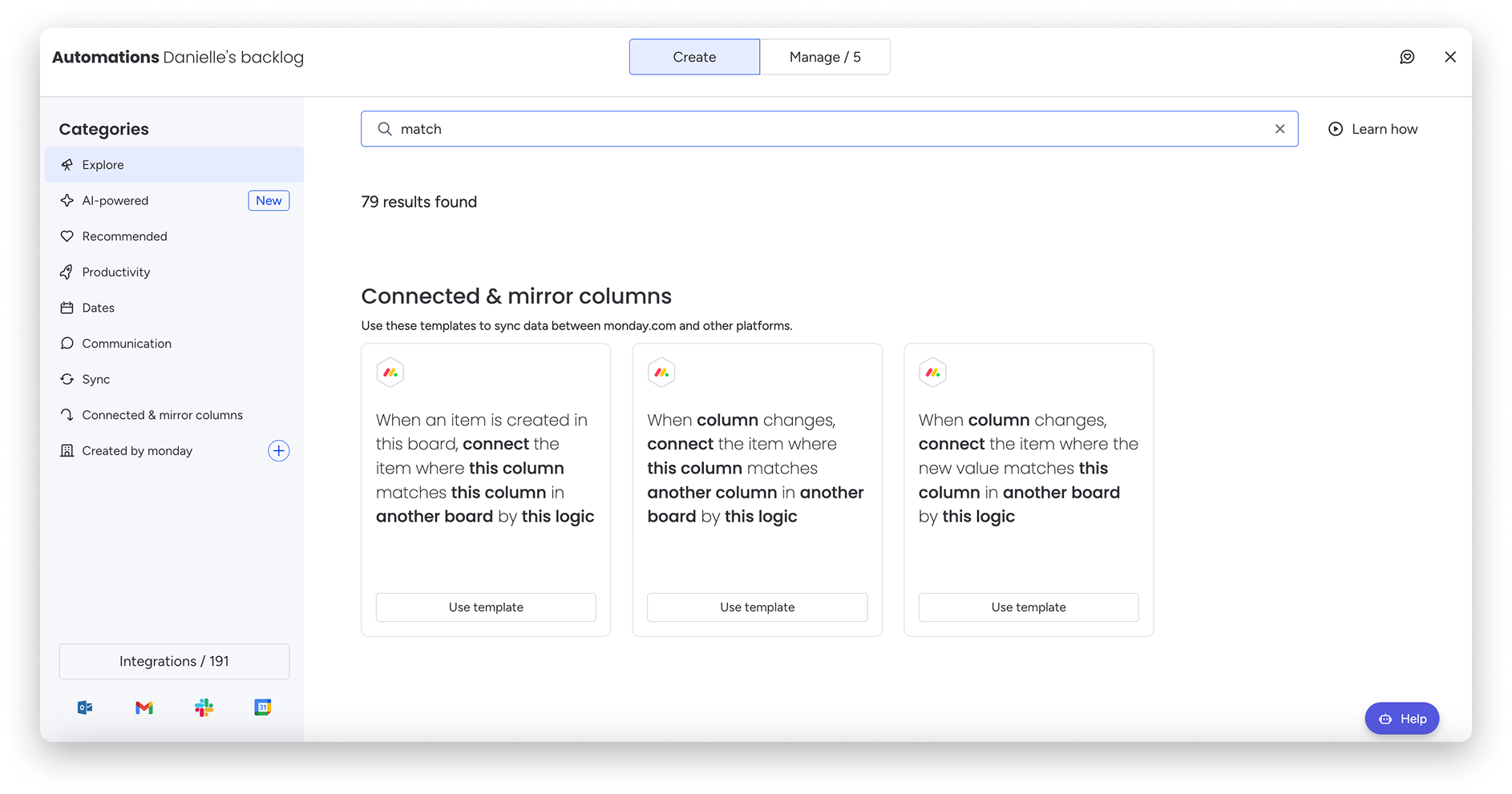Screen dimensions: 1512x794
Task: Clear the search field text
Action: [x=1280, y=129]
